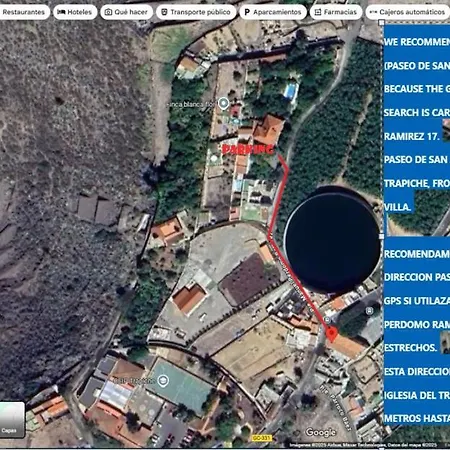Click the place pin beside the sports court
450x450 pixels.
point(163,380)
